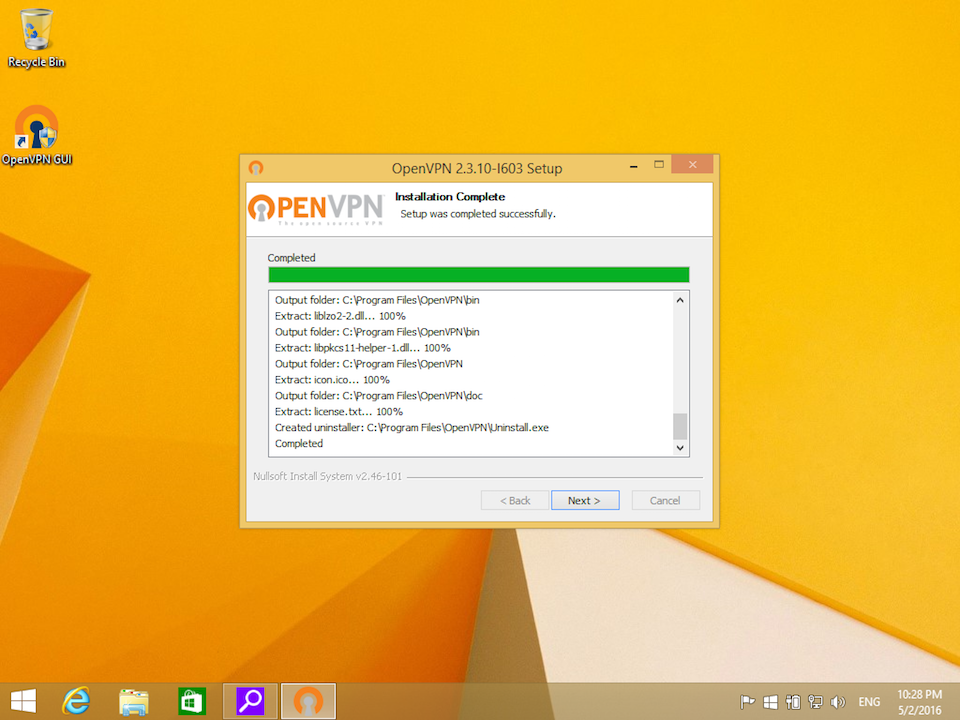Click the tray icon just left of the network icon
The image size is (960, 720).
(793, 702)
